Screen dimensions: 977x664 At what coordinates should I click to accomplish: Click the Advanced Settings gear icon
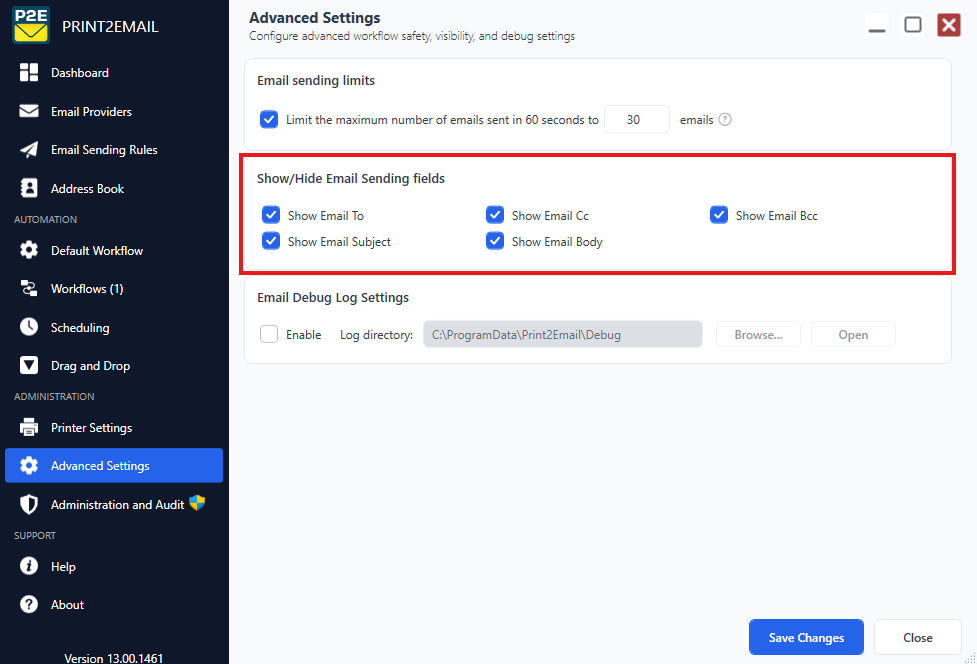[x=29, y=465]
